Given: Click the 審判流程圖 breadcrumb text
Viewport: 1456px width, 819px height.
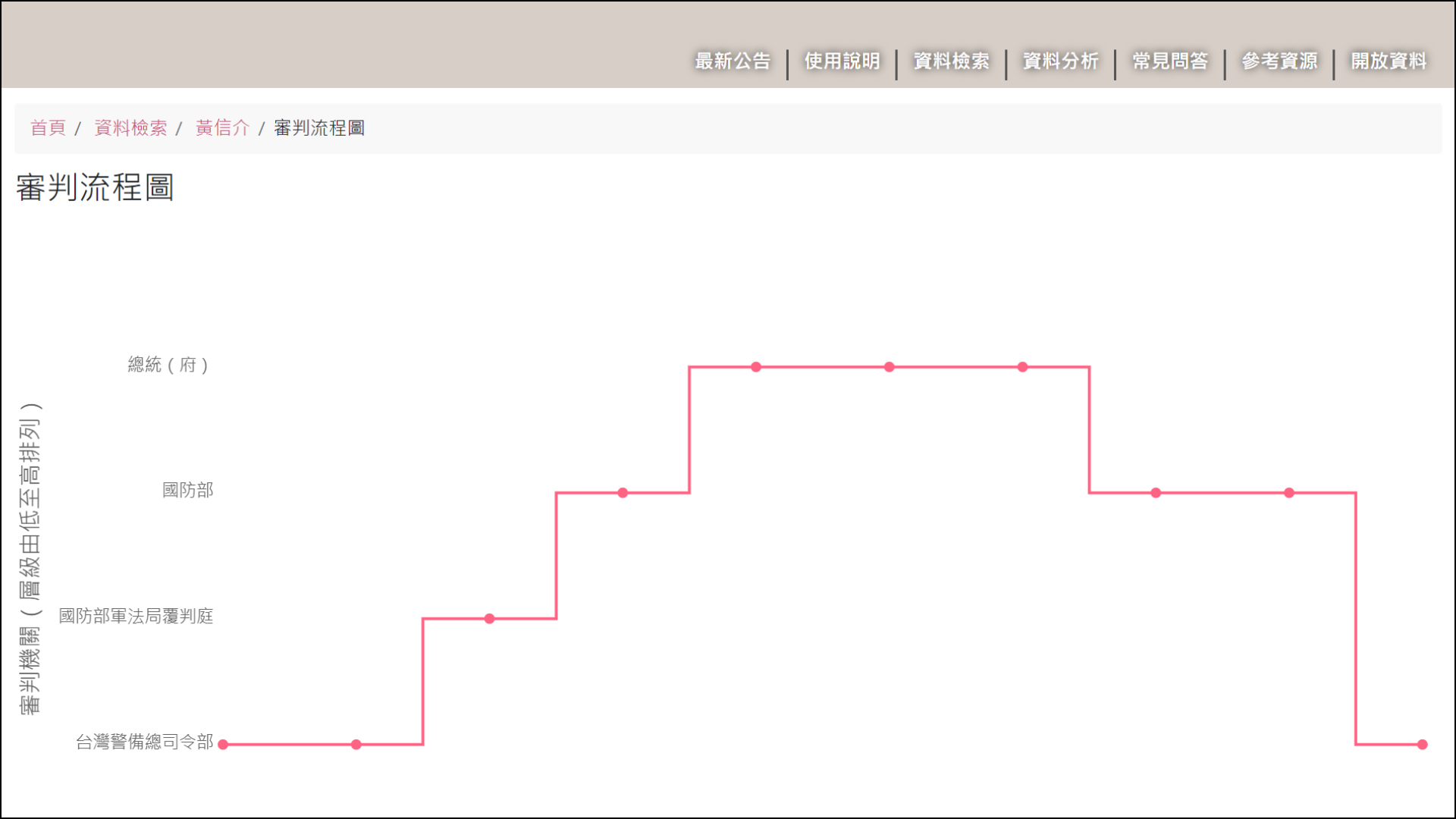Looking at the screenshot, I should [319, 128].
